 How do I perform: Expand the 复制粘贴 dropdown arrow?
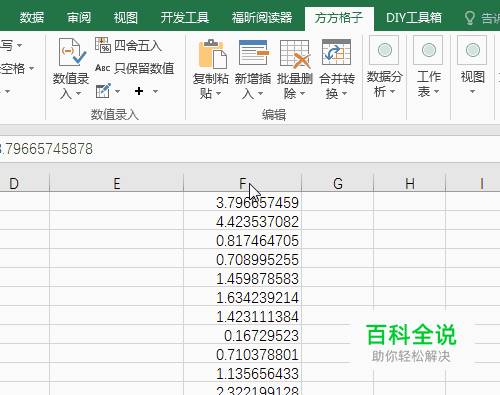click(x=218, y=94)
